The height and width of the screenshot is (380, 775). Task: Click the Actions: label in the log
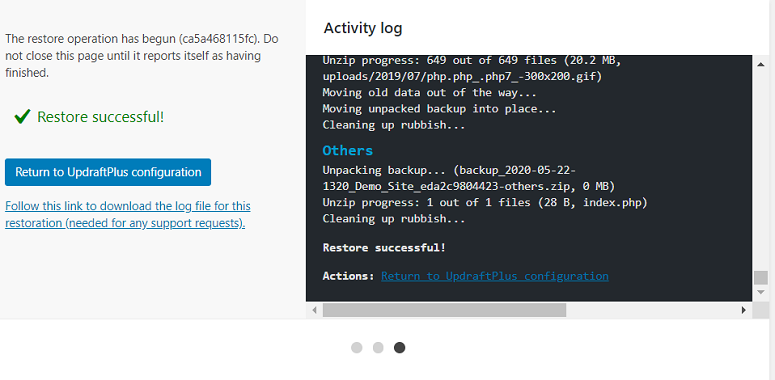pyautogui.click(x=348, y=276)
